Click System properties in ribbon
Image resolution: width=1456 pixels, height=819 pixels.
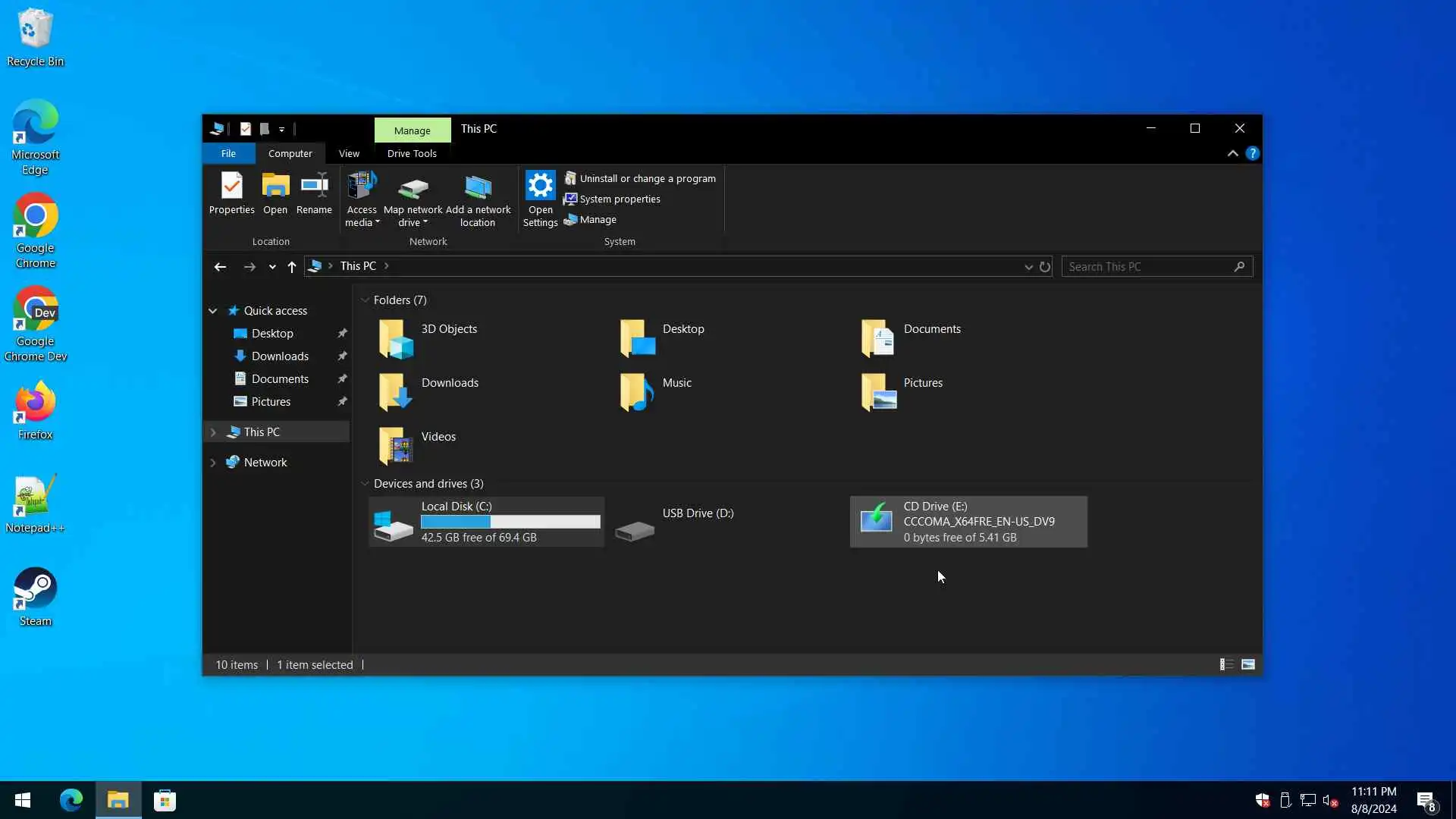pyautogui.click(x=620, y=199)
